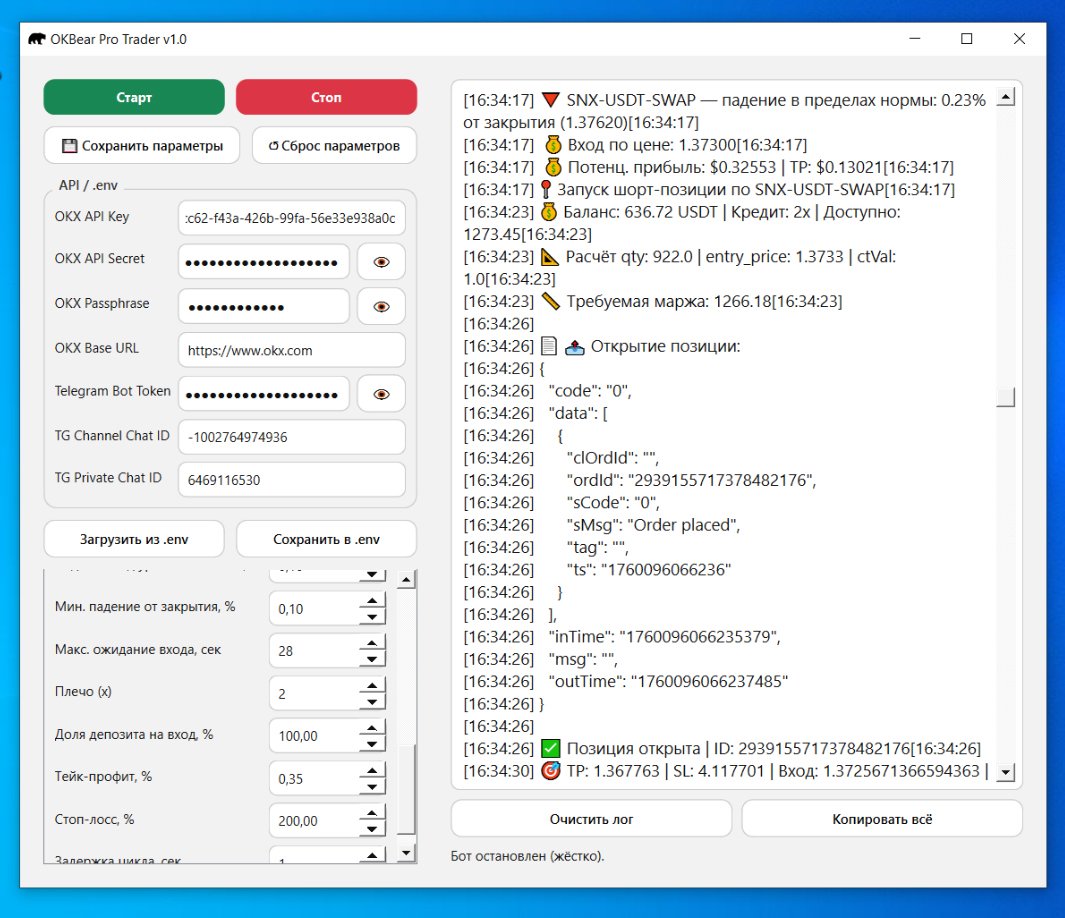Toggle visibility of Telegram Bot Token
Screen dimensions: 1065x918
click(381, 394)
